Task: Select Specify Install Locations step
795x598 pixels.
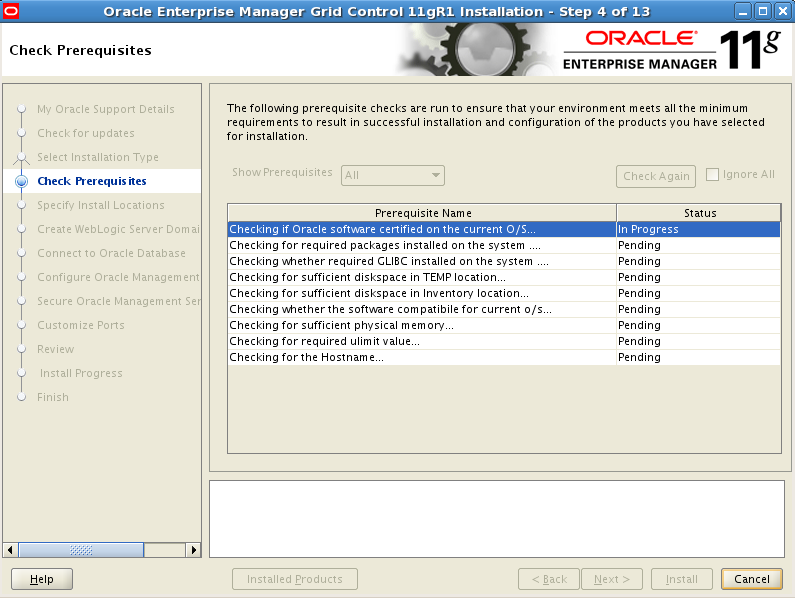Action: pyautogui.click(x=100, y=205)
